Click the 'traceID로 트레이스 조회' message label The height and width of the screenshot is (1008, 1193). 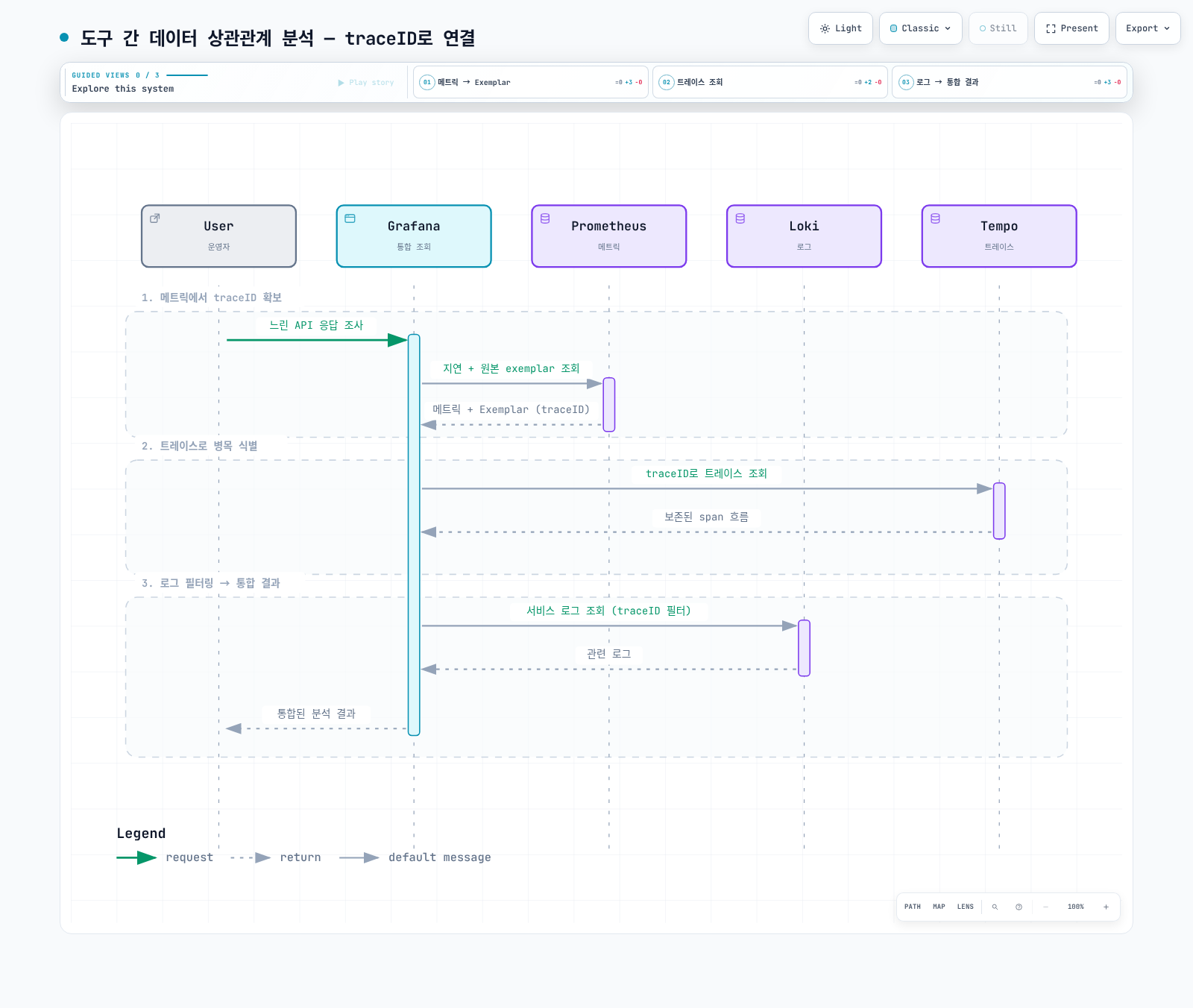pos(706,473)
